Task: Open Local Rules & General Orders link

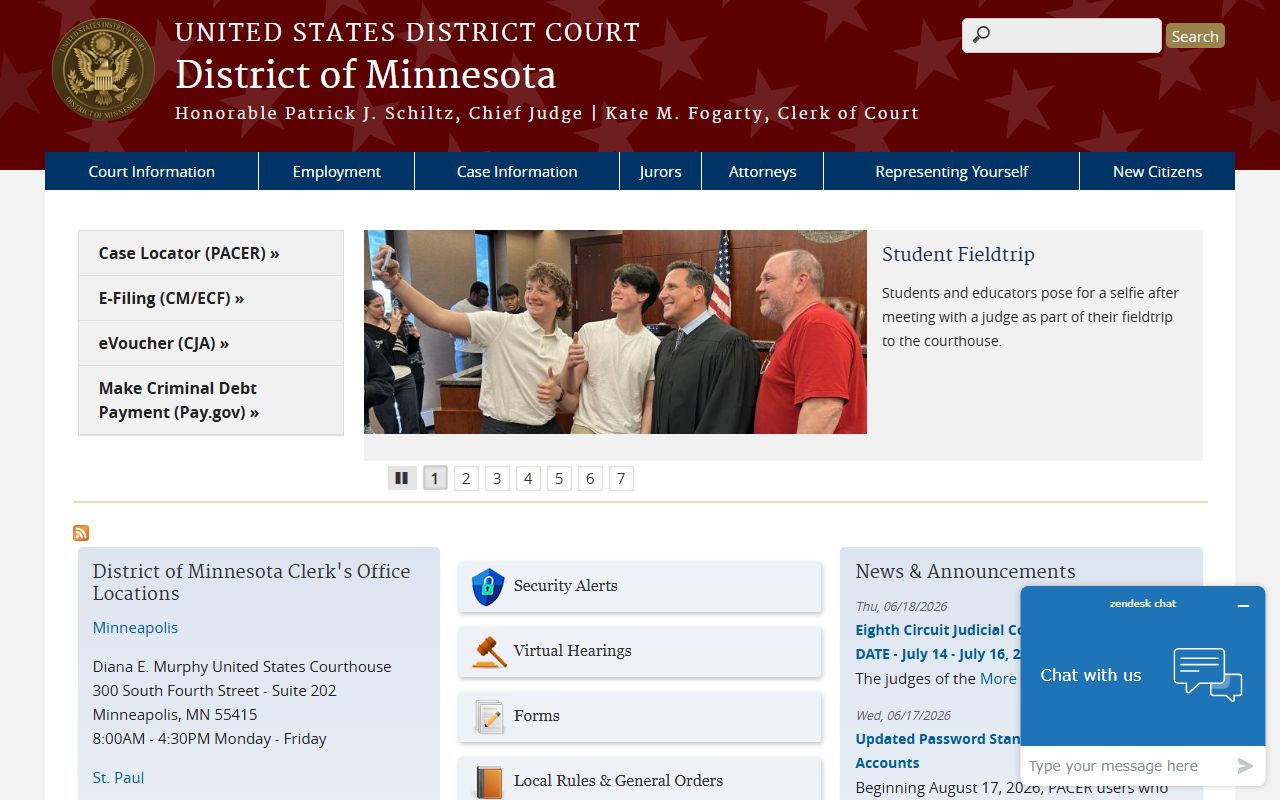Action: [x=618, y=781]
